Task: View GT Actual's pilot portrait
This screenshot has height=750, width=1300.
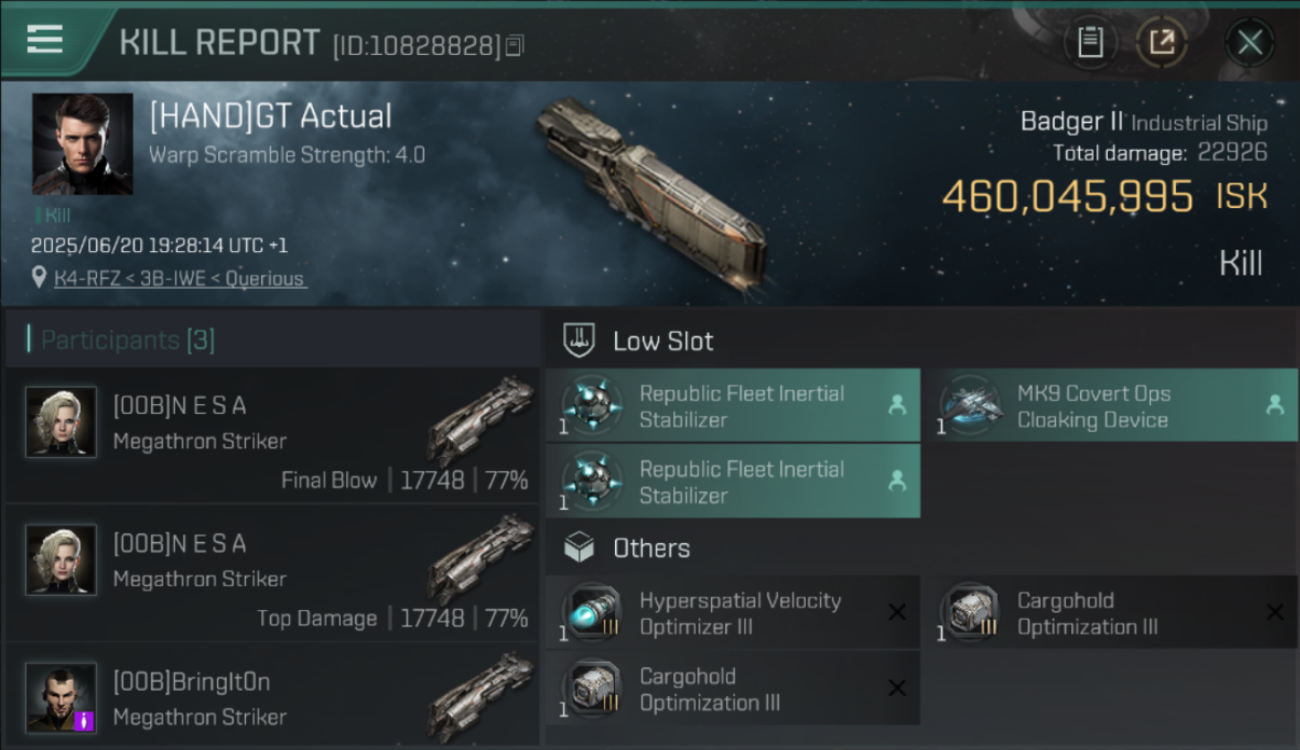Action: pos(82,144)
